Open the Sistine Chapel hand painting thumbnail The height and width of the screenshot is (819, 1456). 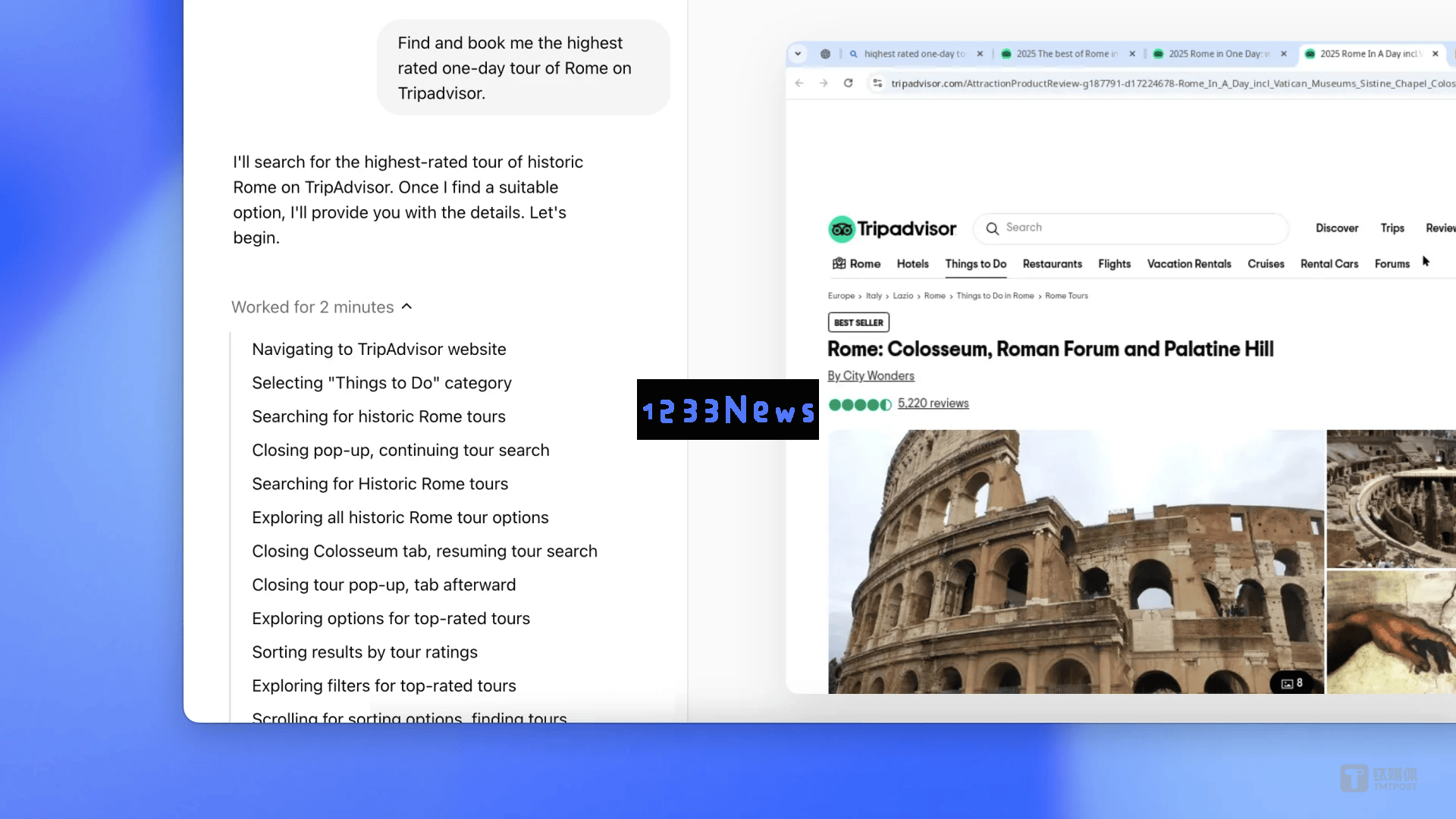tap(1391, 632)
